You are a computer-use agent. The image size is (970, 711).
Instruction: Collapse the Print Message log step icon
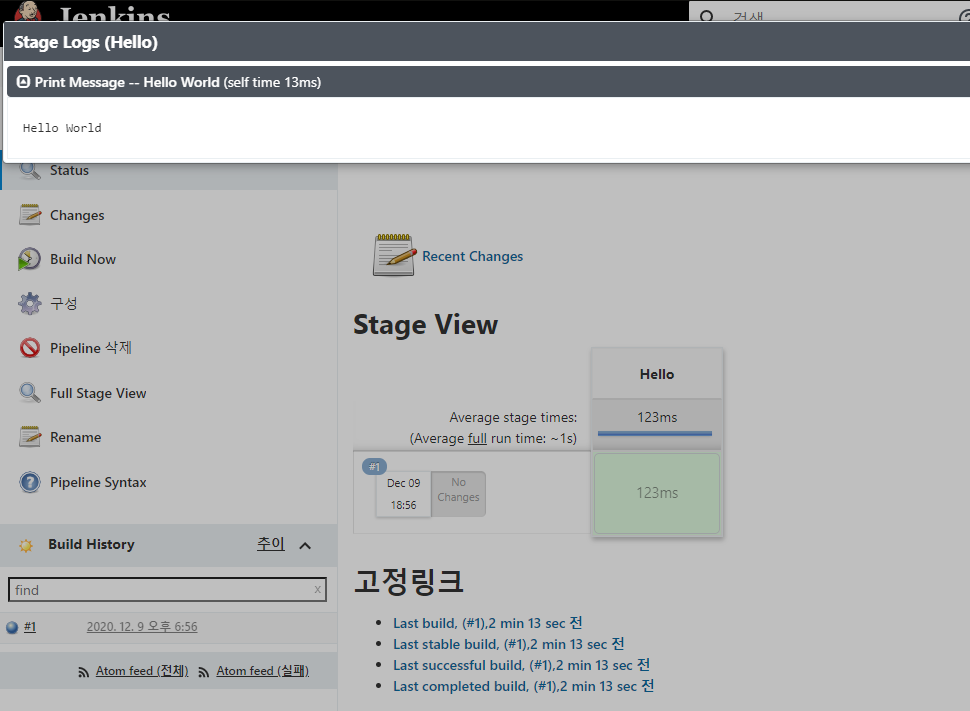click(x=23, y=82)
